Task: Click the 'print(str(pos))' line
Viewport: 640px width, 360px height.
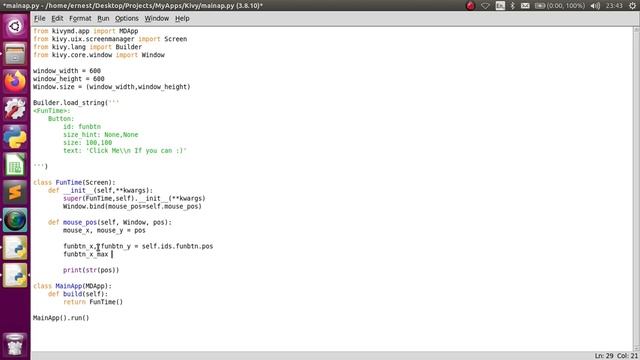Action: tap(91, 270)
